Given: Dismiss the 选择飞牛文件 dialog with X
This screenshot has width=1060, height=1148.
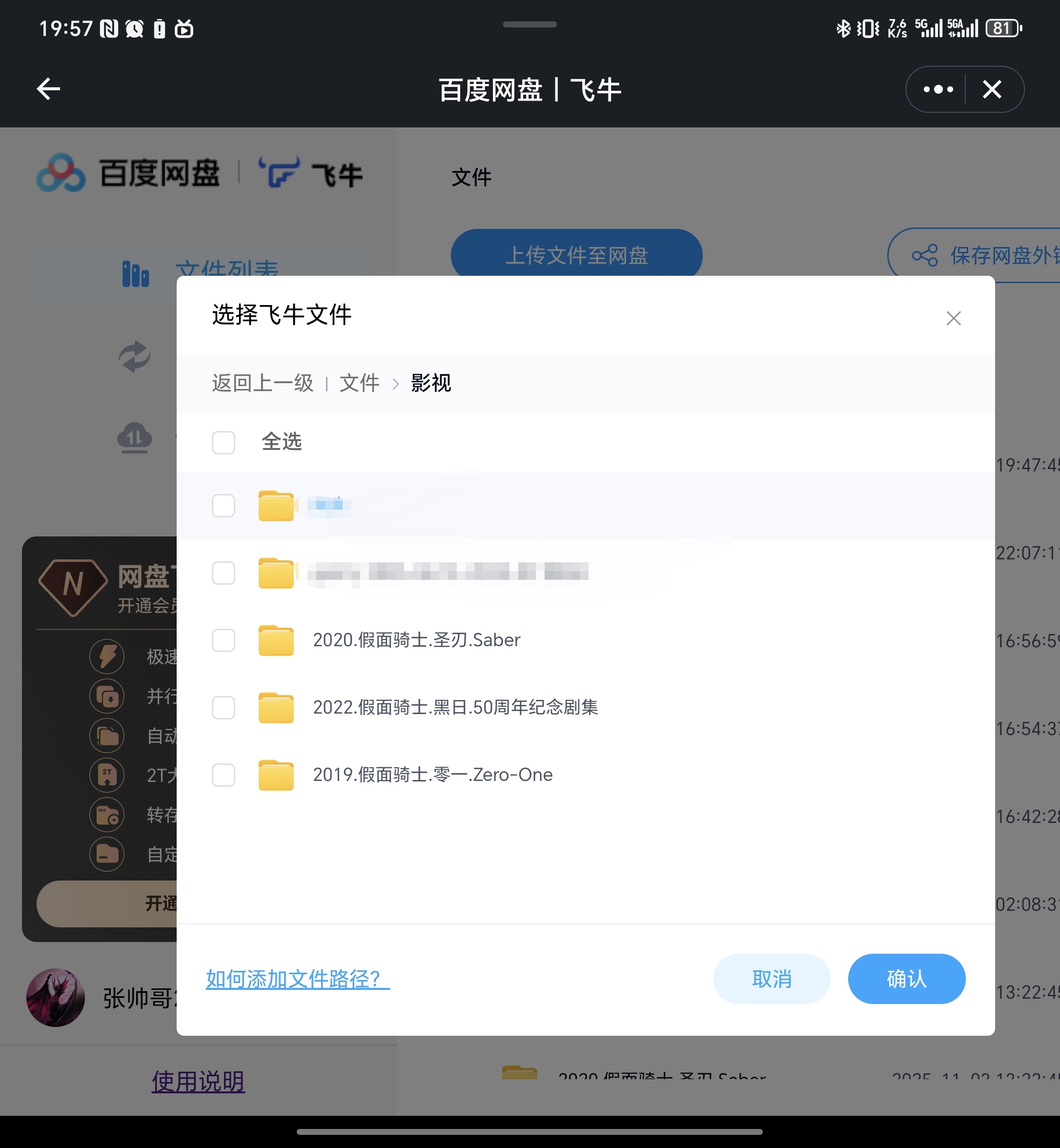Looking at the screenshot, I should coord(953,318).
